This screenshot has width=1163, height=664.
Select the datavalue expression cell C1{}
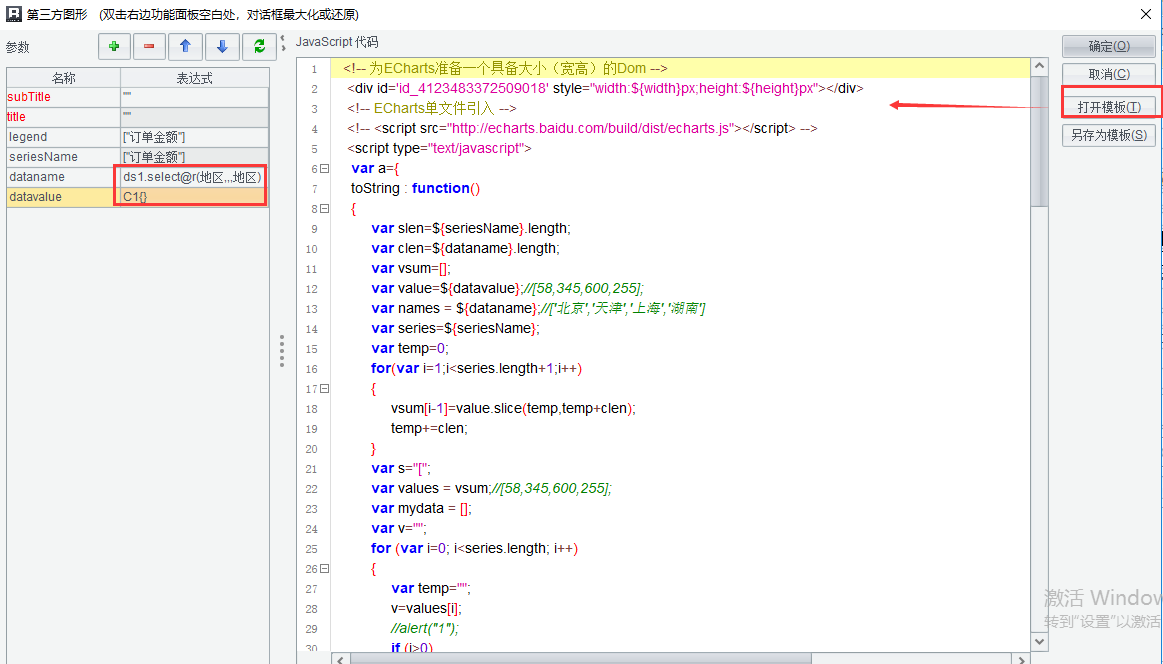click(x=193, y=197)
